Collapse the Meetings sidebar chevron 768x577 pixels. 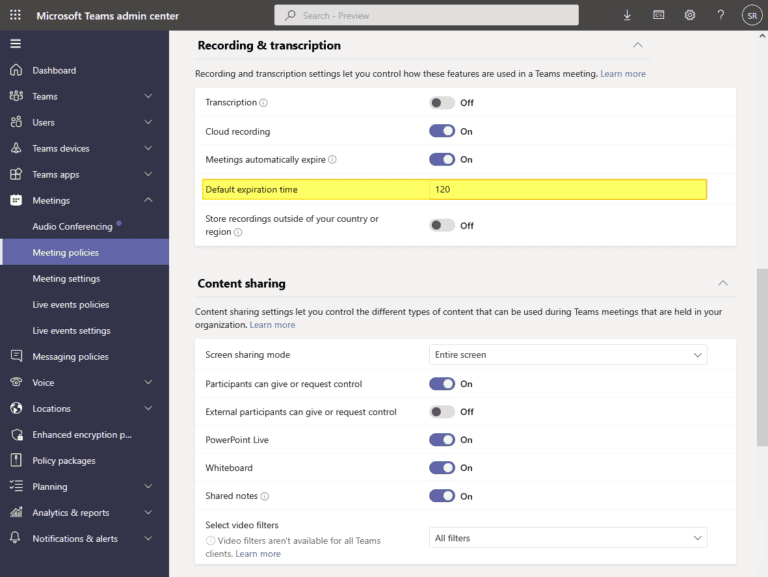click(x=148, y=200)
